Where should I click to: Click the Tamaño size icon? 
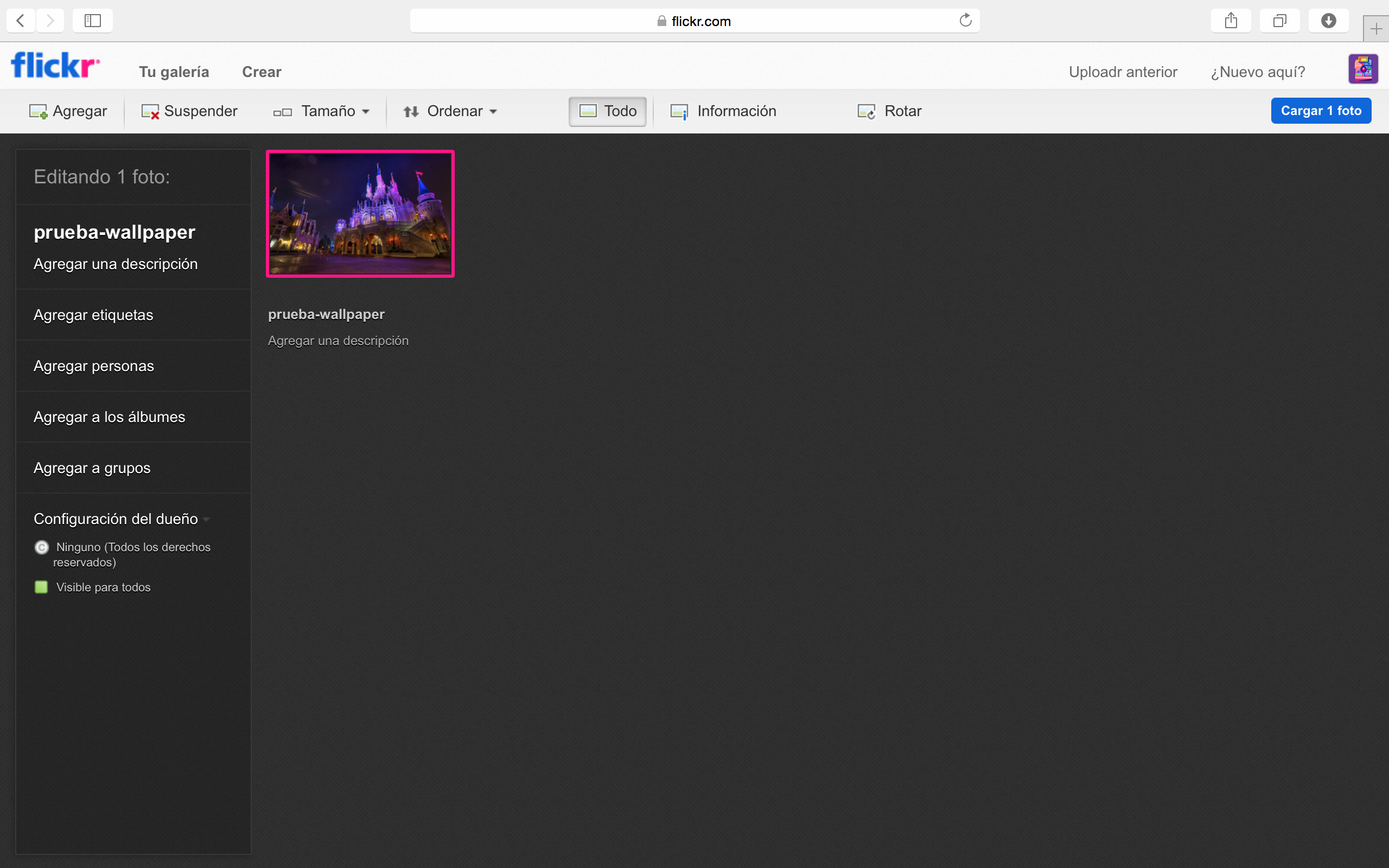click(282, 112)
